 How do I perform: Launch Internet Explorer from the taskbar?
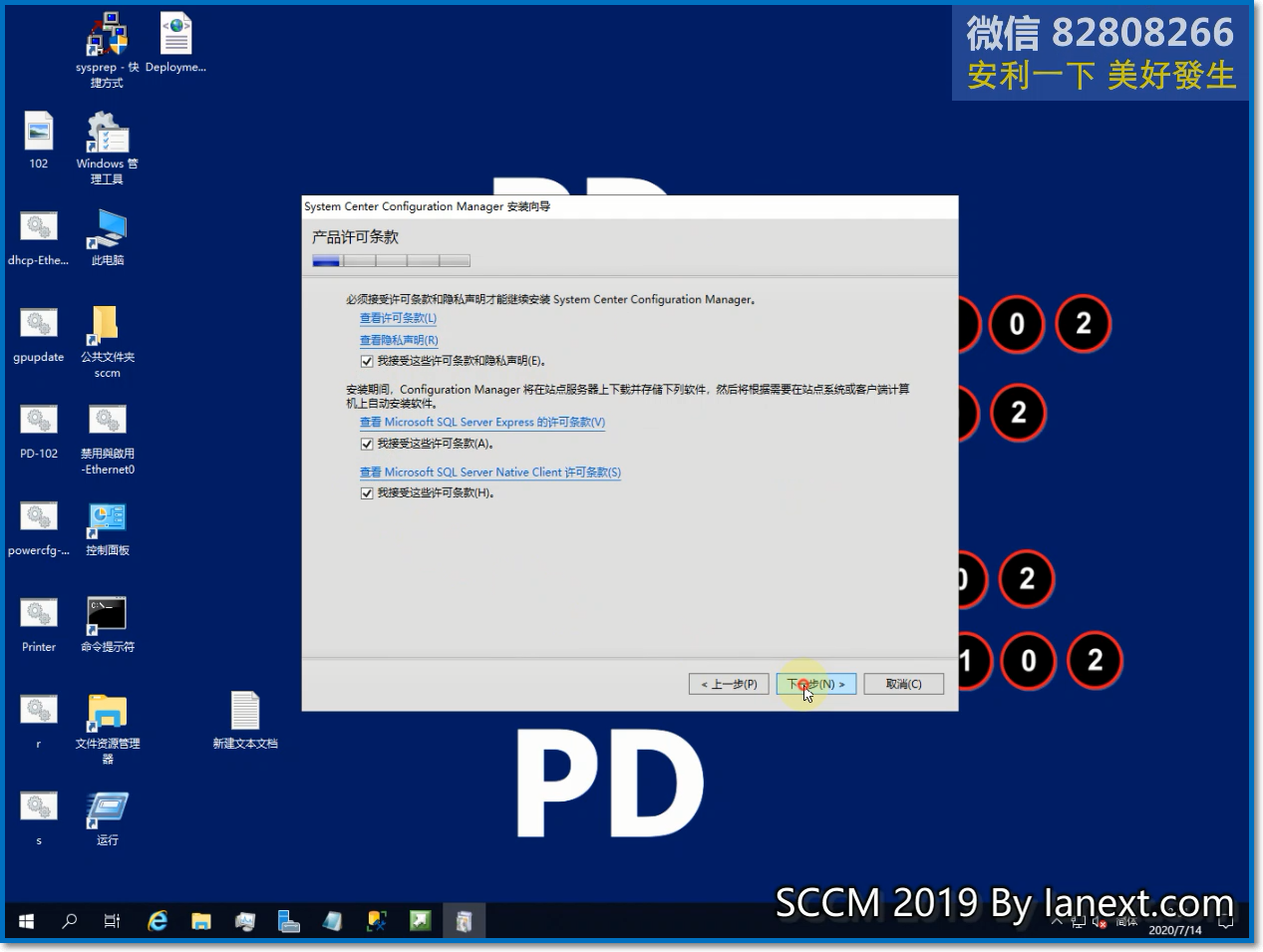[158, 921]
